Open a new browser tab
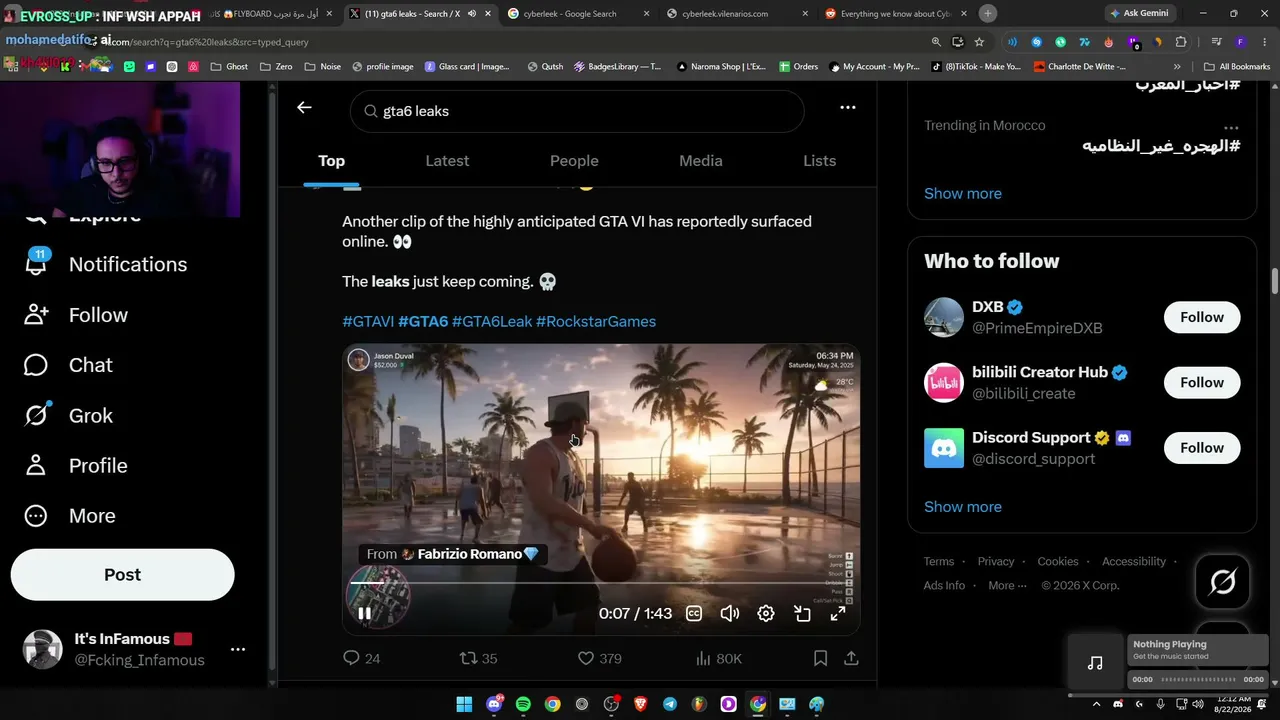Screen dimensions: 1280x720 988,14
